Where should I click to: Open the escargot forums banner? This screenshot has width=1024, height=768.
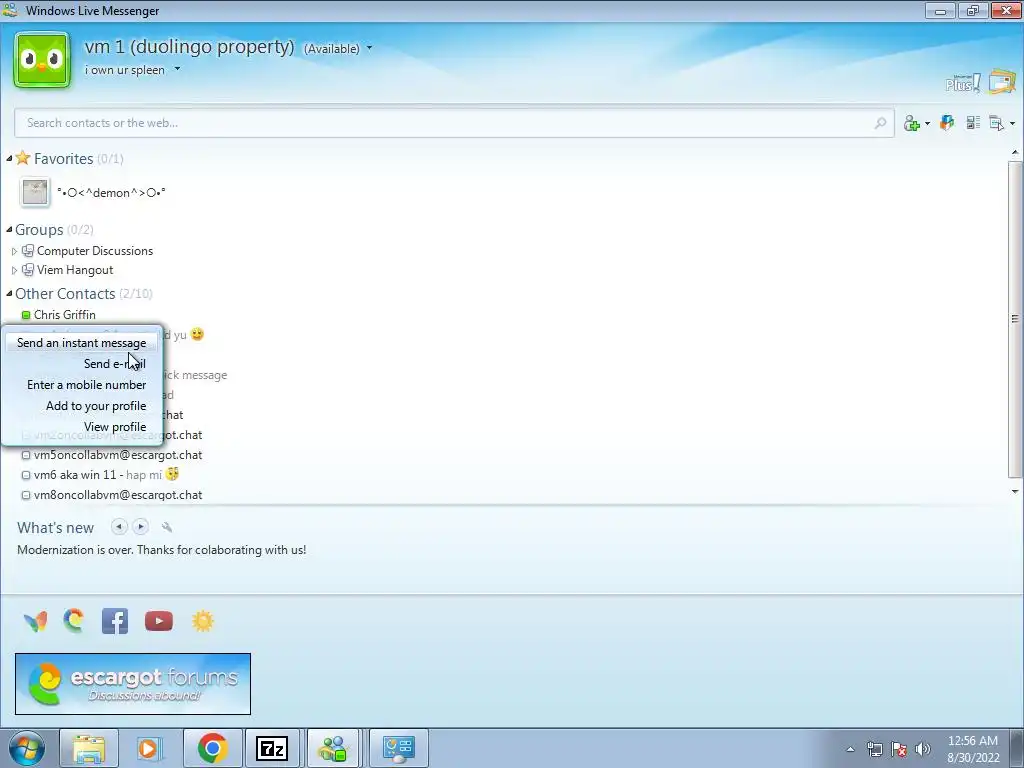coord(133,684)
